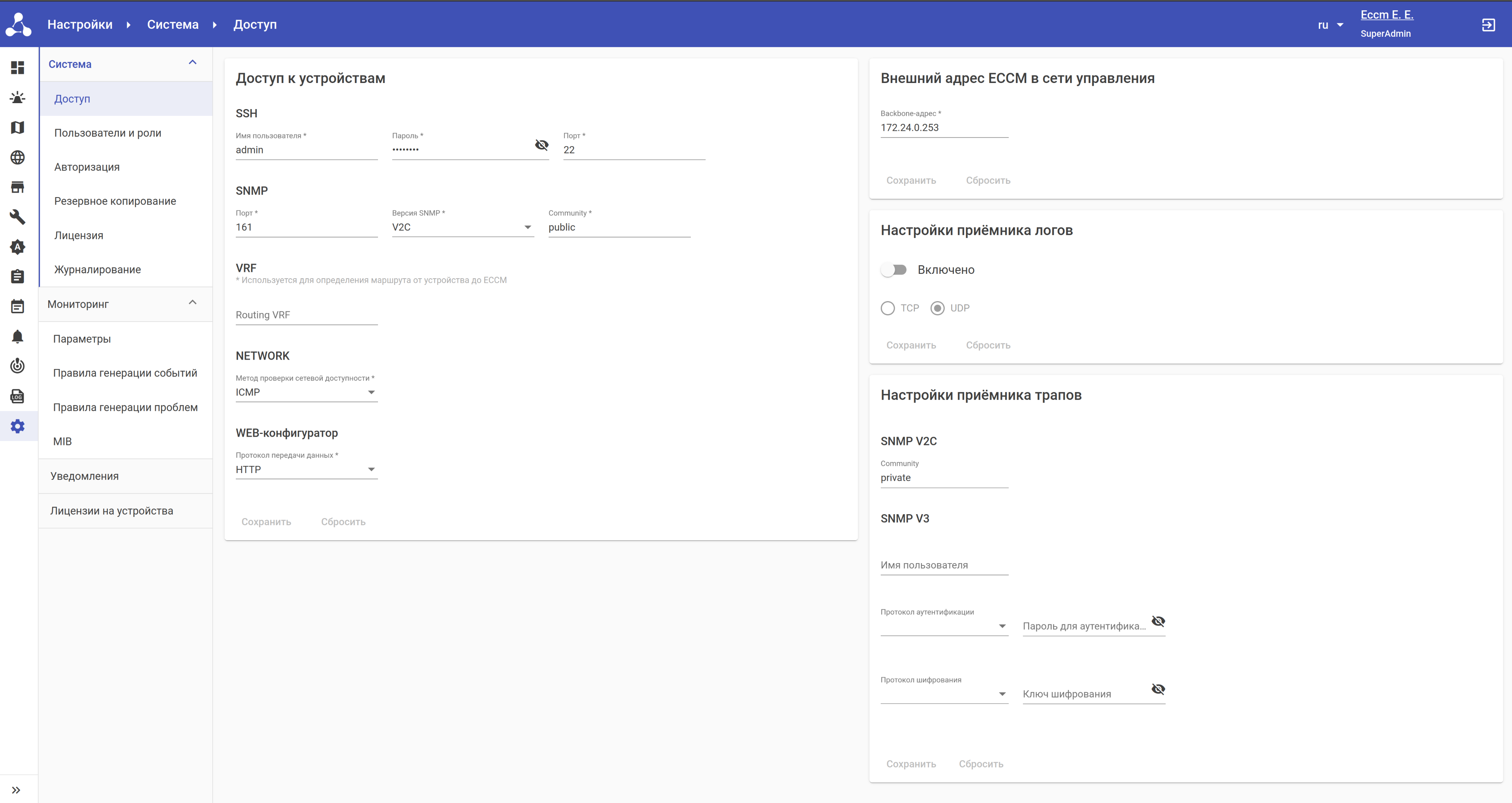Open the Версия SNMP dropdown
This screenshot has height=803, width=1512.
463,227
